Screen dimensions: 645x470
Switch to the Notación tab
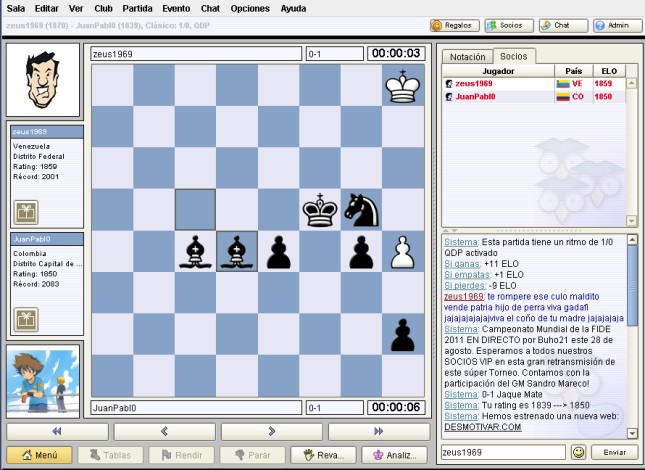point(467,57)
